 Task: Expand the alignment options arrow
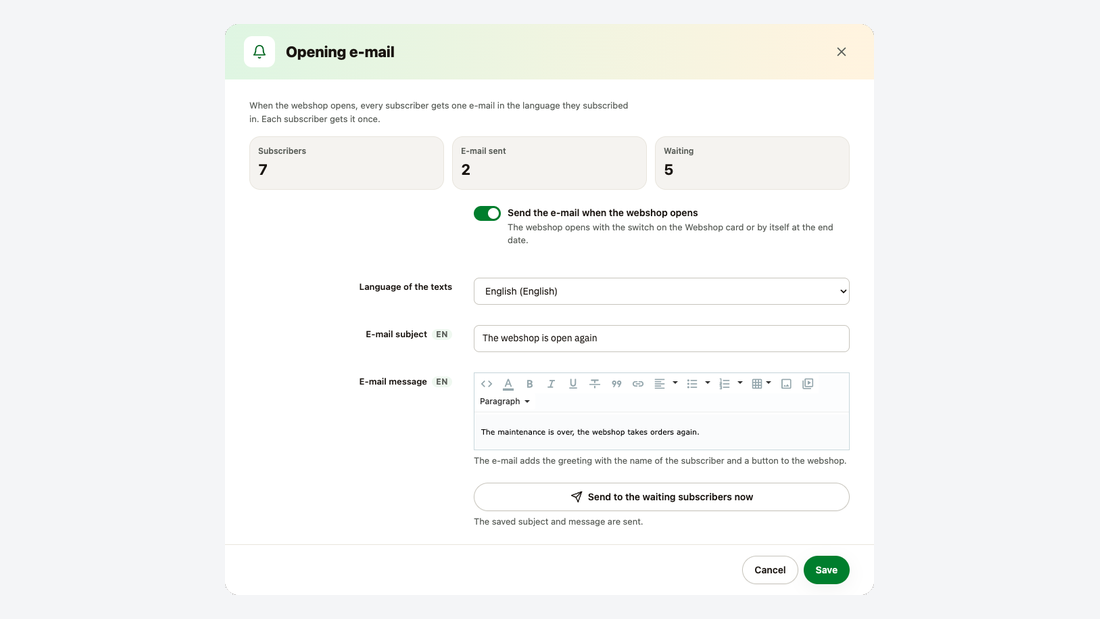[x=675, y=383]
